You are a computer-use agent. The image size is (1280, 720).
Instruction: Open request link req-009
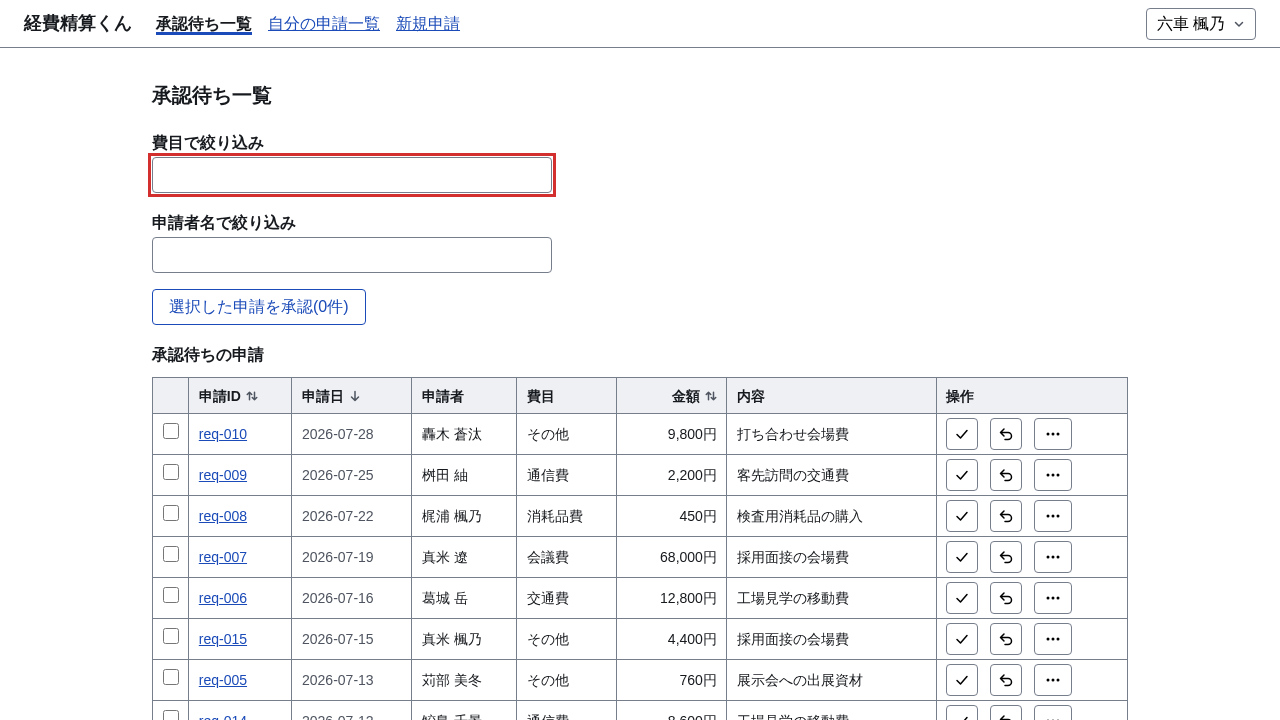(x=223, y=475)
